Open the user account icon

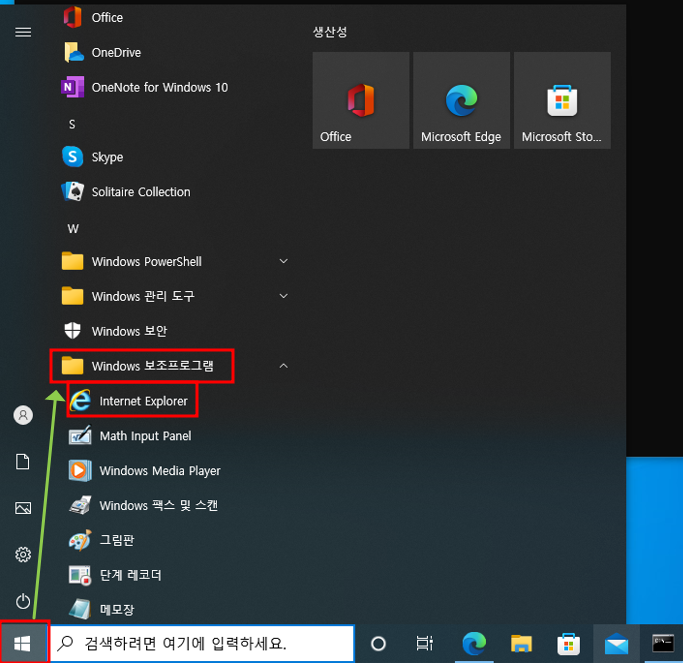pos(23,415)
